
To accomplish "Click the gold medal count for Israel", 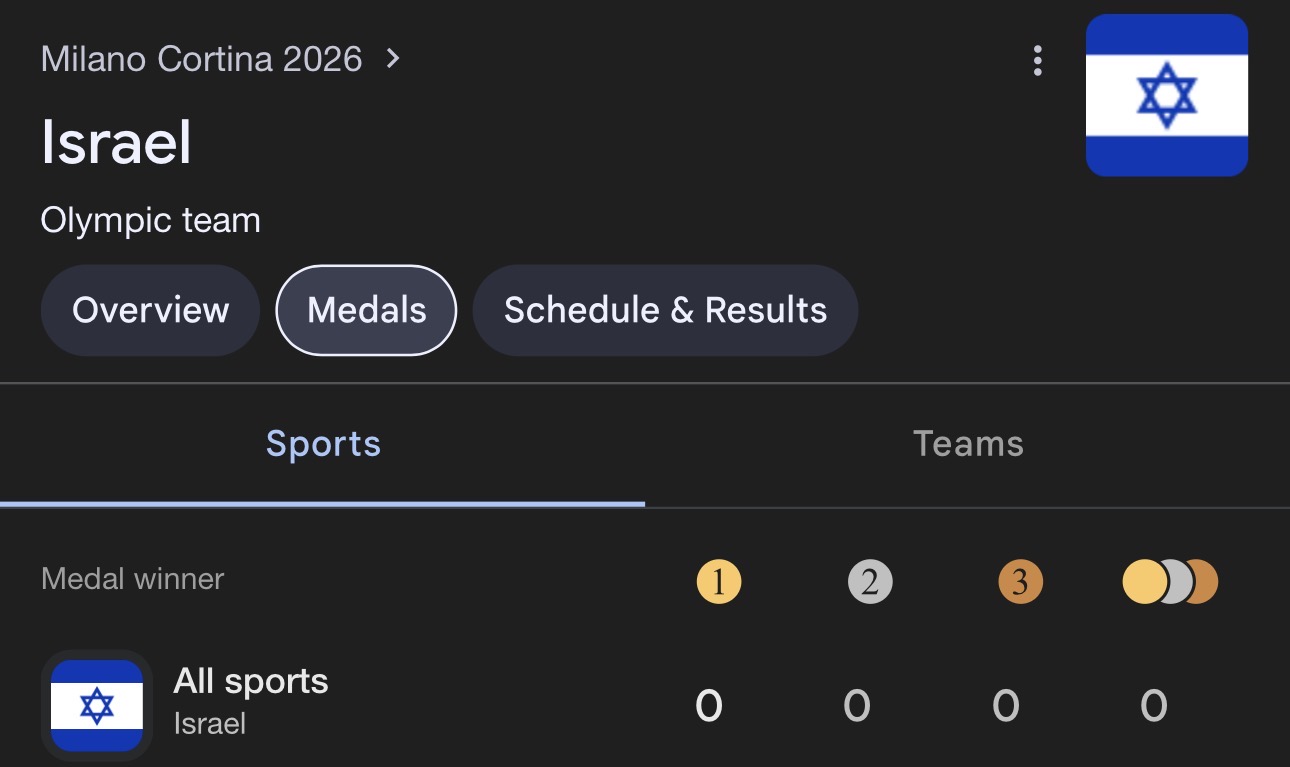I will click(x=708, y=706).
